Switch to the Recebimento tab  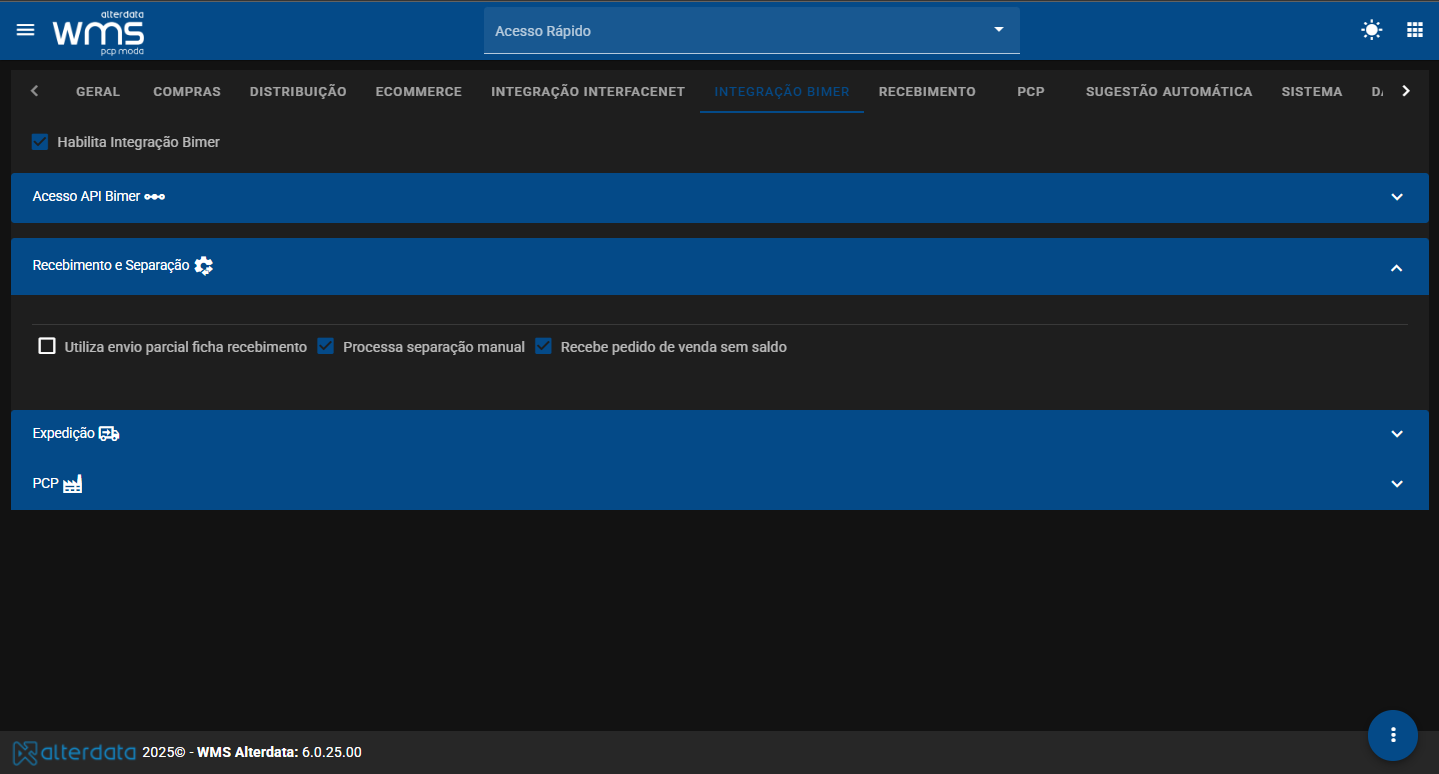point(927,91)
